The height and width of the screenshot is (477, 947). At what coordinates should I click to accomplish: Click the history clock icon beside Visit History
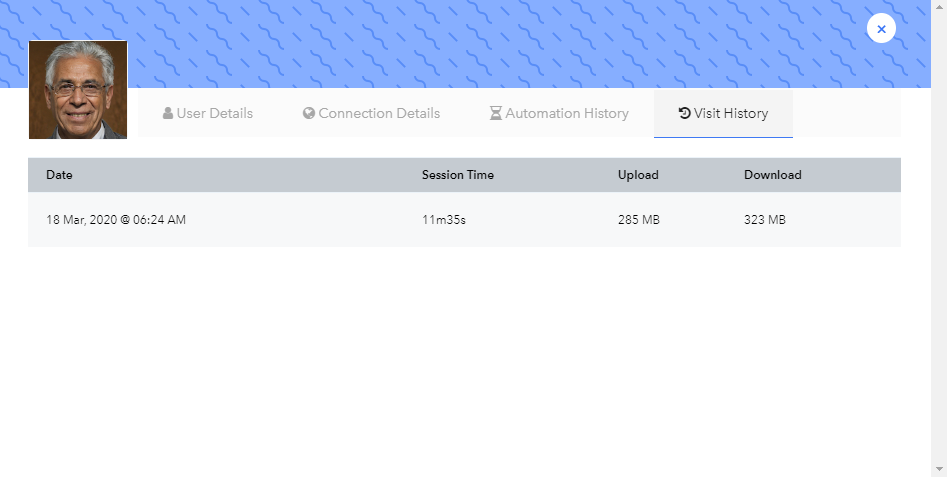tap(684, 113)
